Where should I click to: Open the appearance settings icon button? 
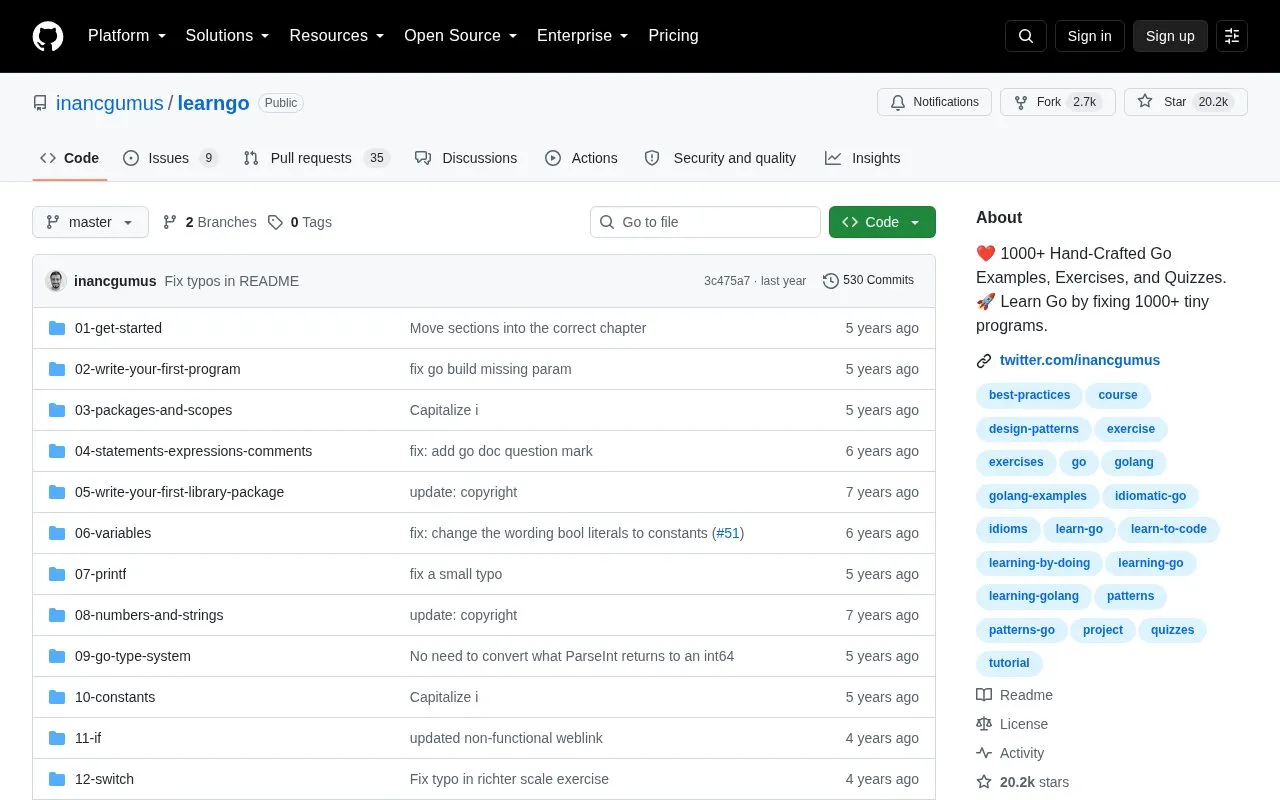pyautogui.click(x=1232, y=36)
